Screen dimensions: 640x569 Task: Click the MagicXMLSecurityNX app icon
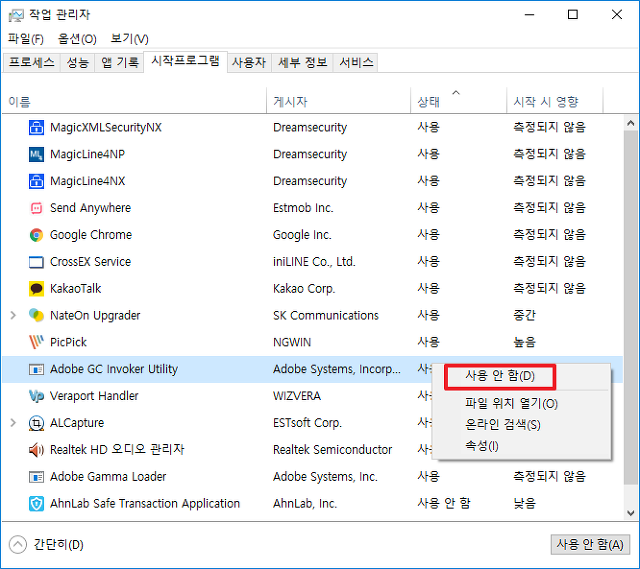[x=36, y=127]
